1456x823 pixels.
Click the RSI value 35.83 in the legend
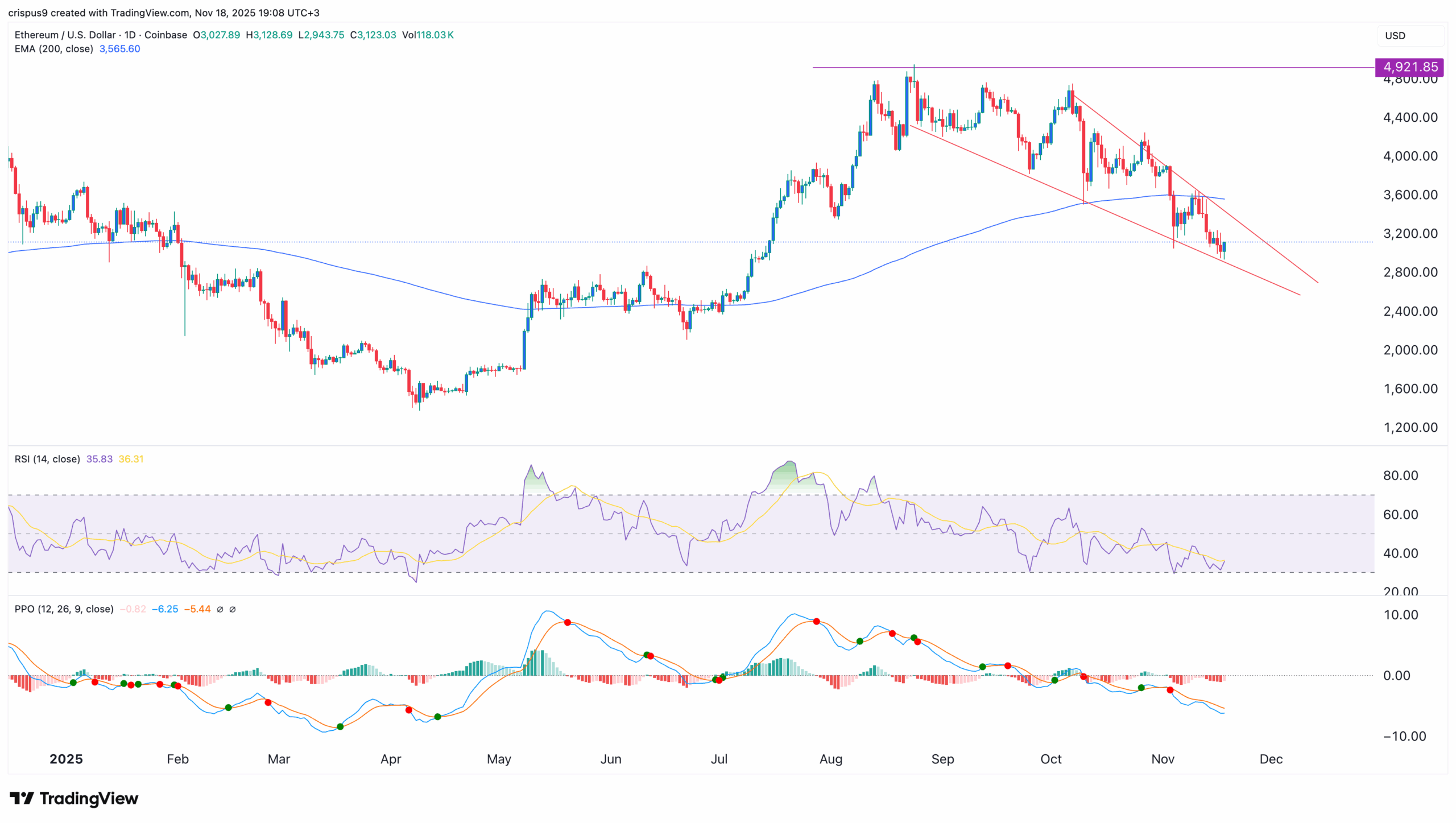coord(100,459)
